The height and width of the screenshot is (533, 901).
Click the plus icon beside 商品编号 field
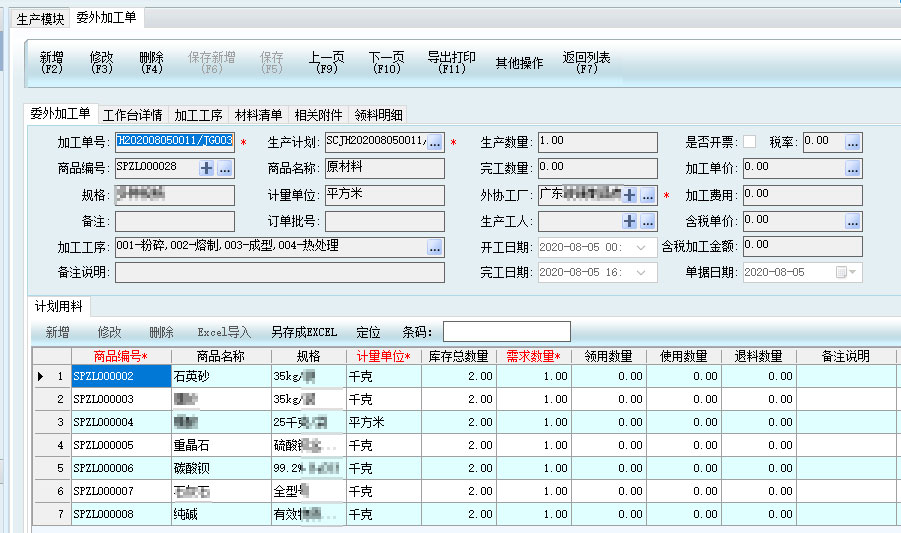pyautogui.click(x=206, y=168)
